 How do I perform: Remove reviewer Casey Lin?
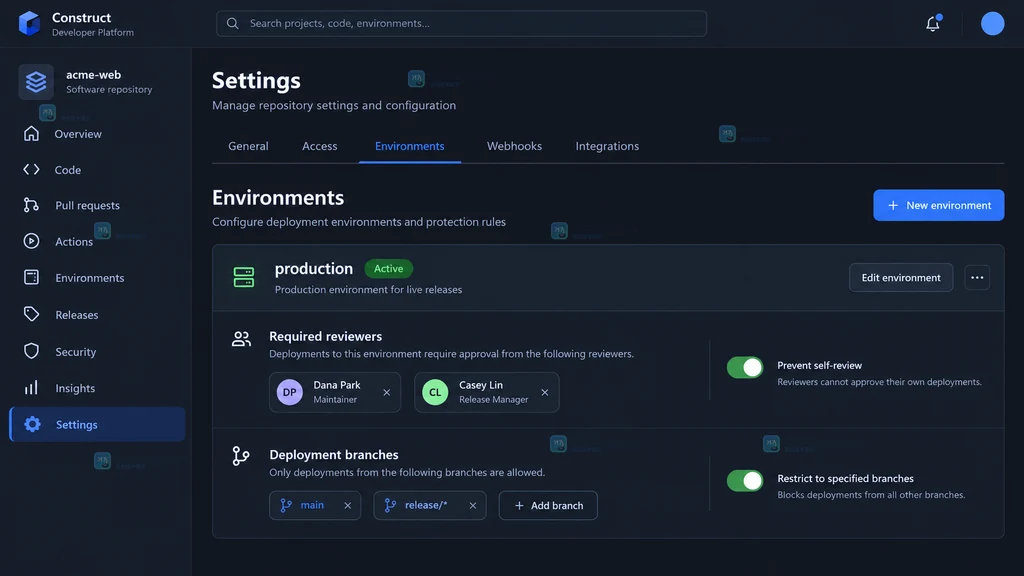[x=545, y=392]
